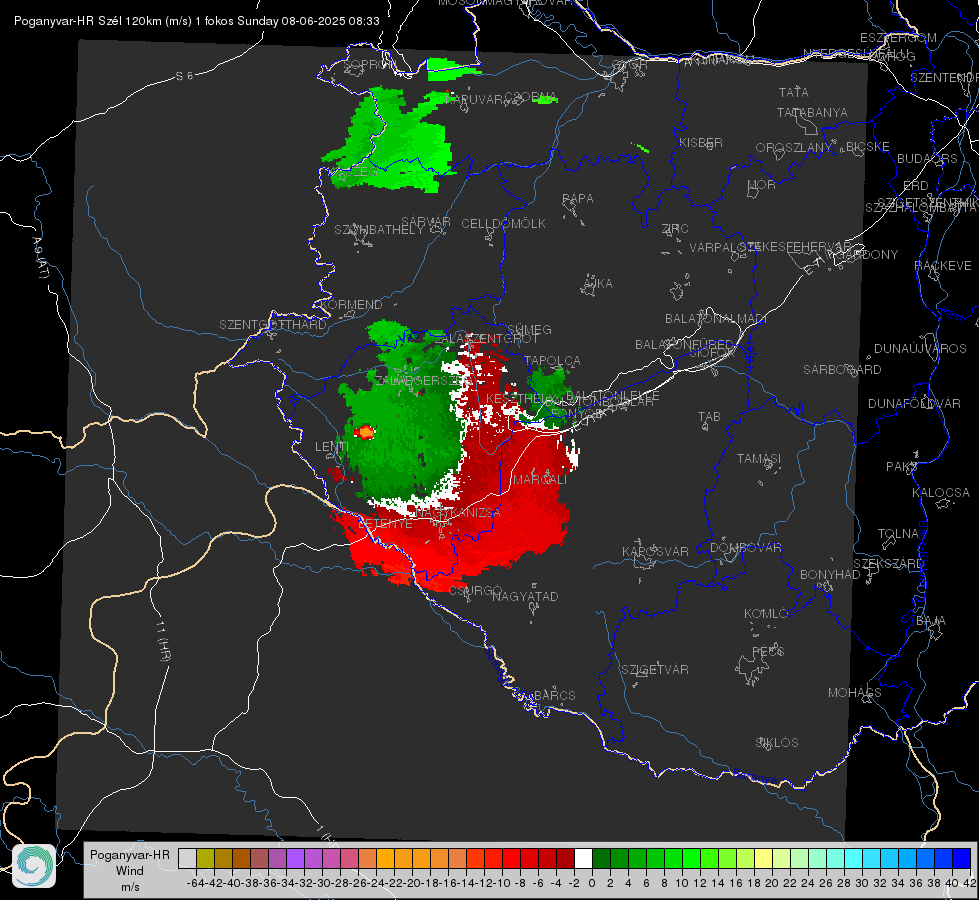Click the KAPUVAR town label
The width and height of the screenshot is (979, 900).
pos(475,99)
